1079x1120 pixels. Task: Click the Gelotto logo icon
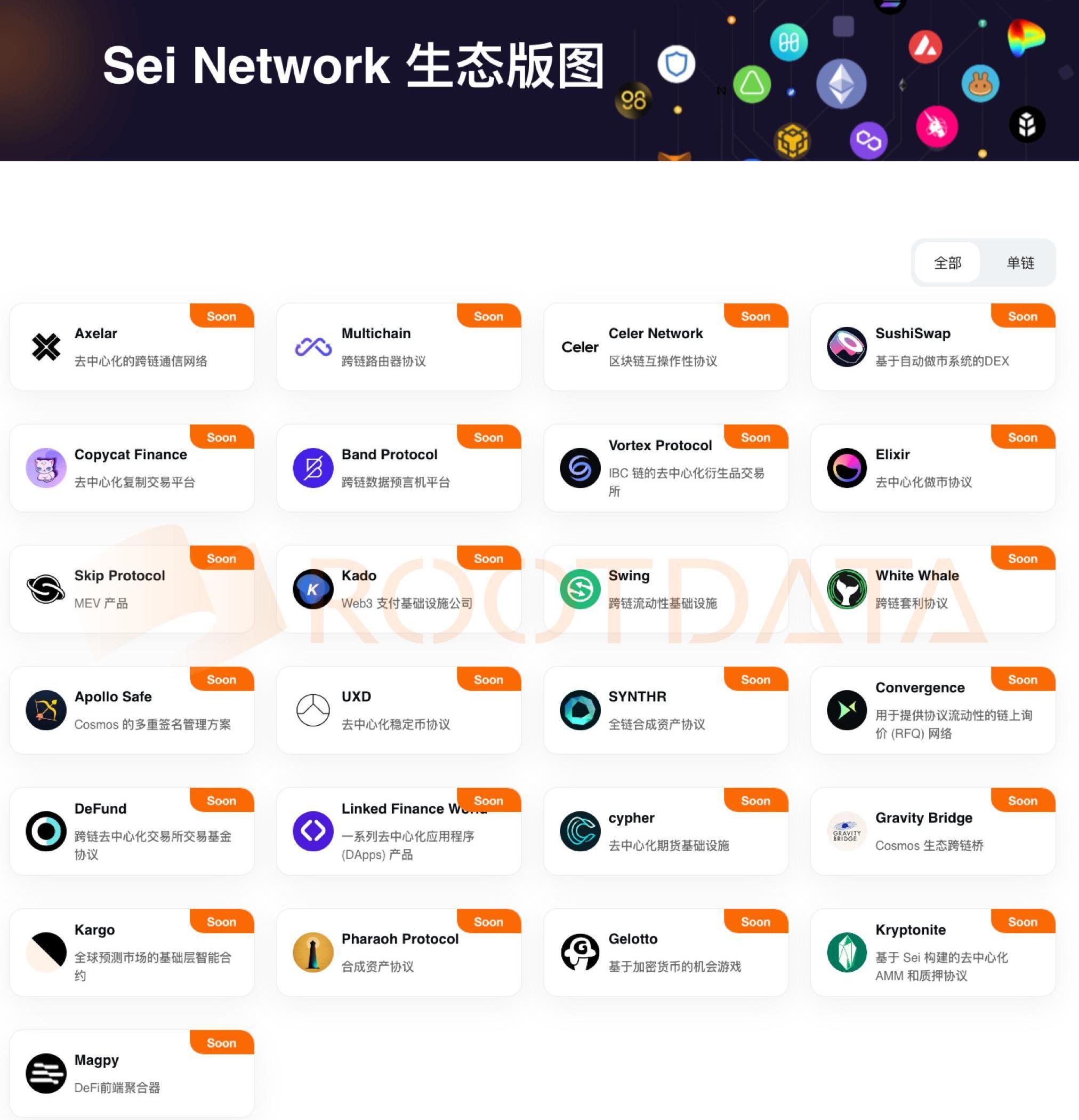tap(580, 953)
